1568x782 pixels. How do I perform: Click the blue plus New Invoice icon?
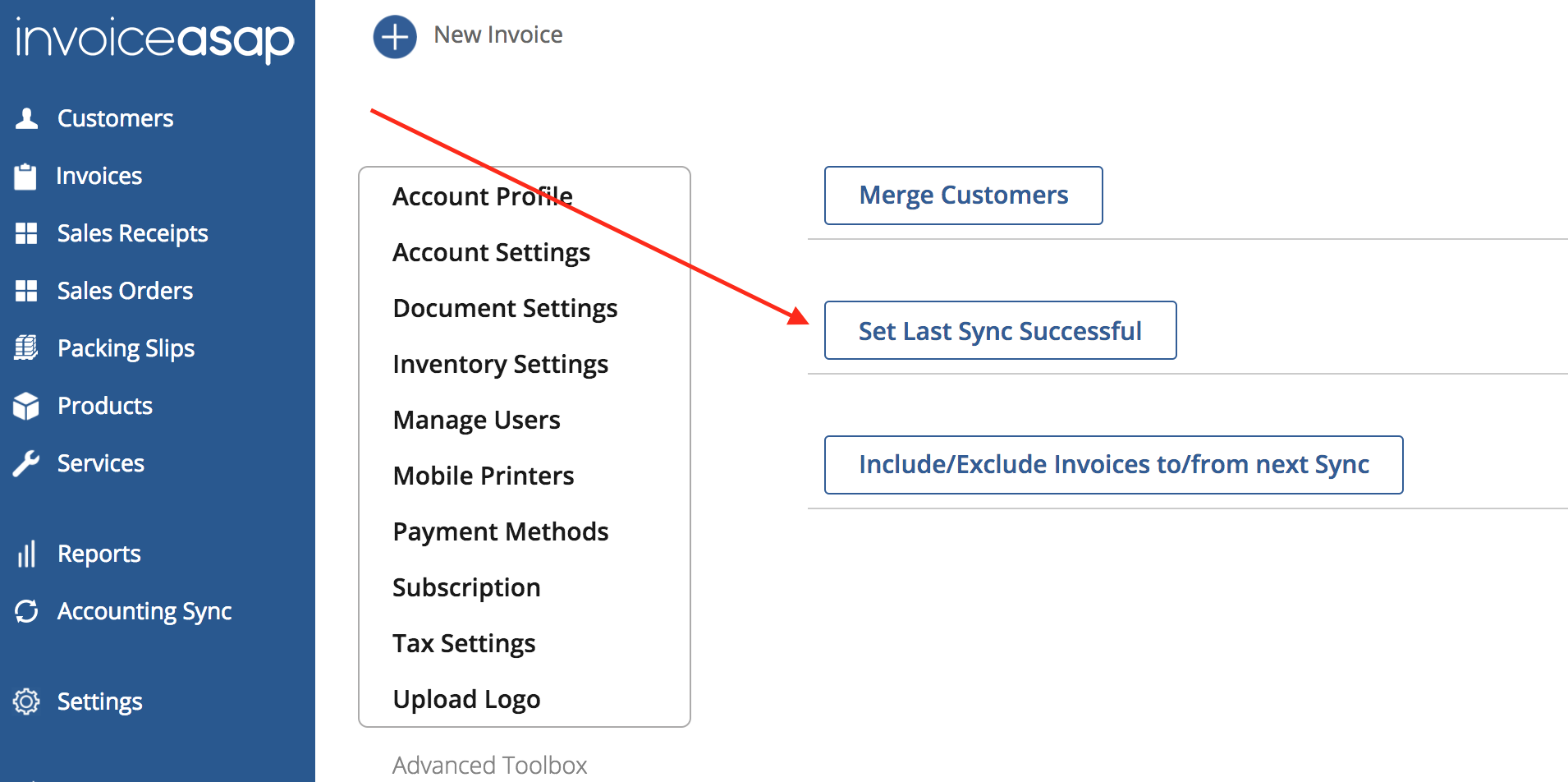pos(395,37)
